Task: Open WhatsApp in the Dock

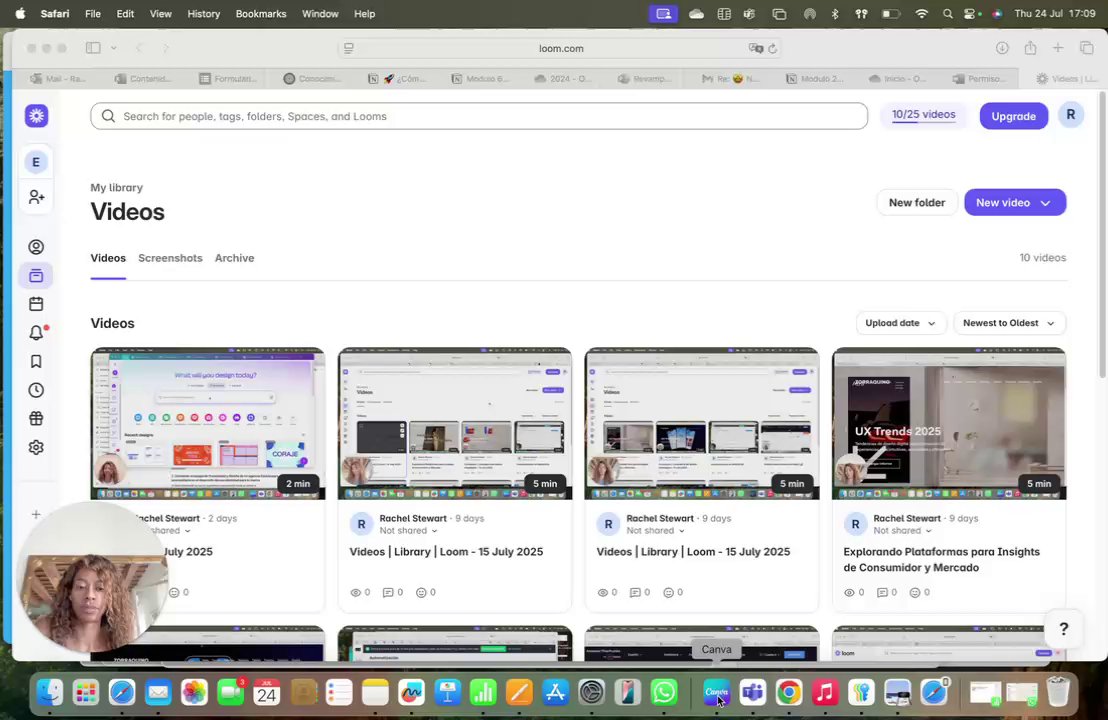Action: tap(664, 692)
